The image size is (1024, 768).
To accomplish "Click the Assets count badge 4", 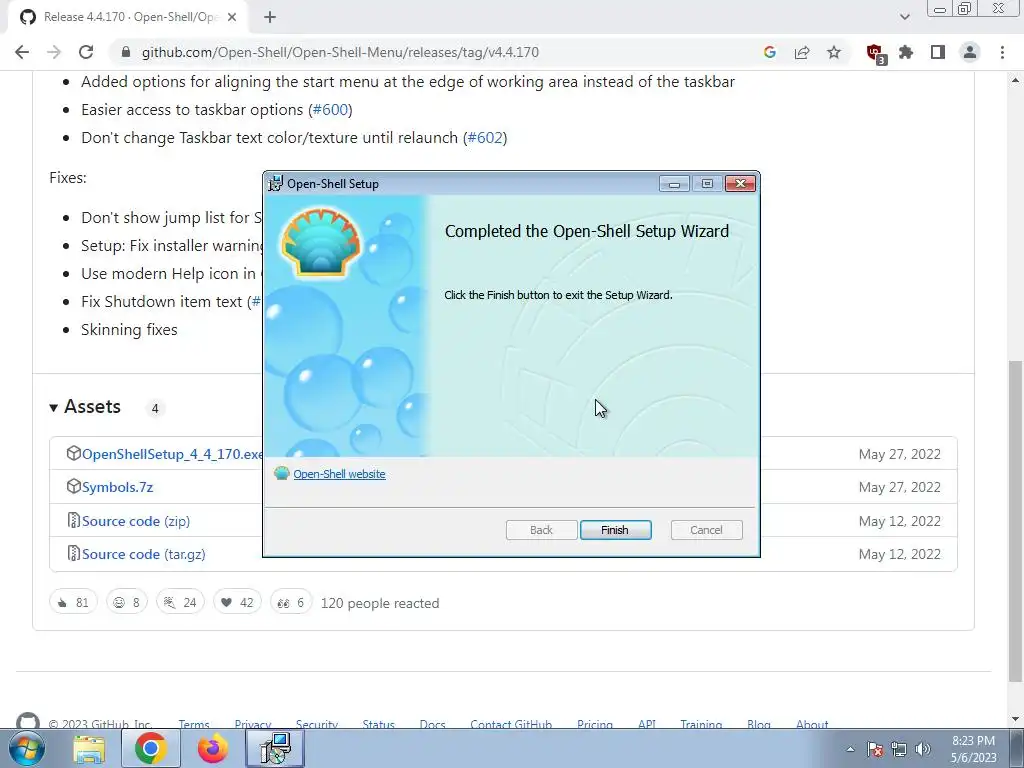I will [x=155, y=408].
